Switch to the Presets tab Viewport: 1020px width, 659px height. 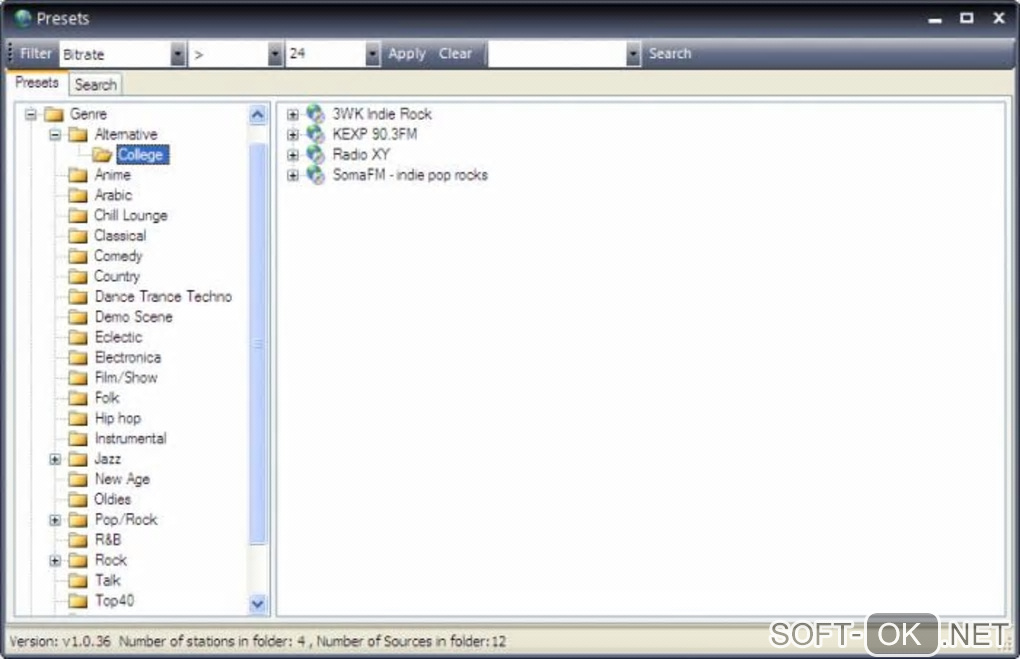[x=37, y=83]
